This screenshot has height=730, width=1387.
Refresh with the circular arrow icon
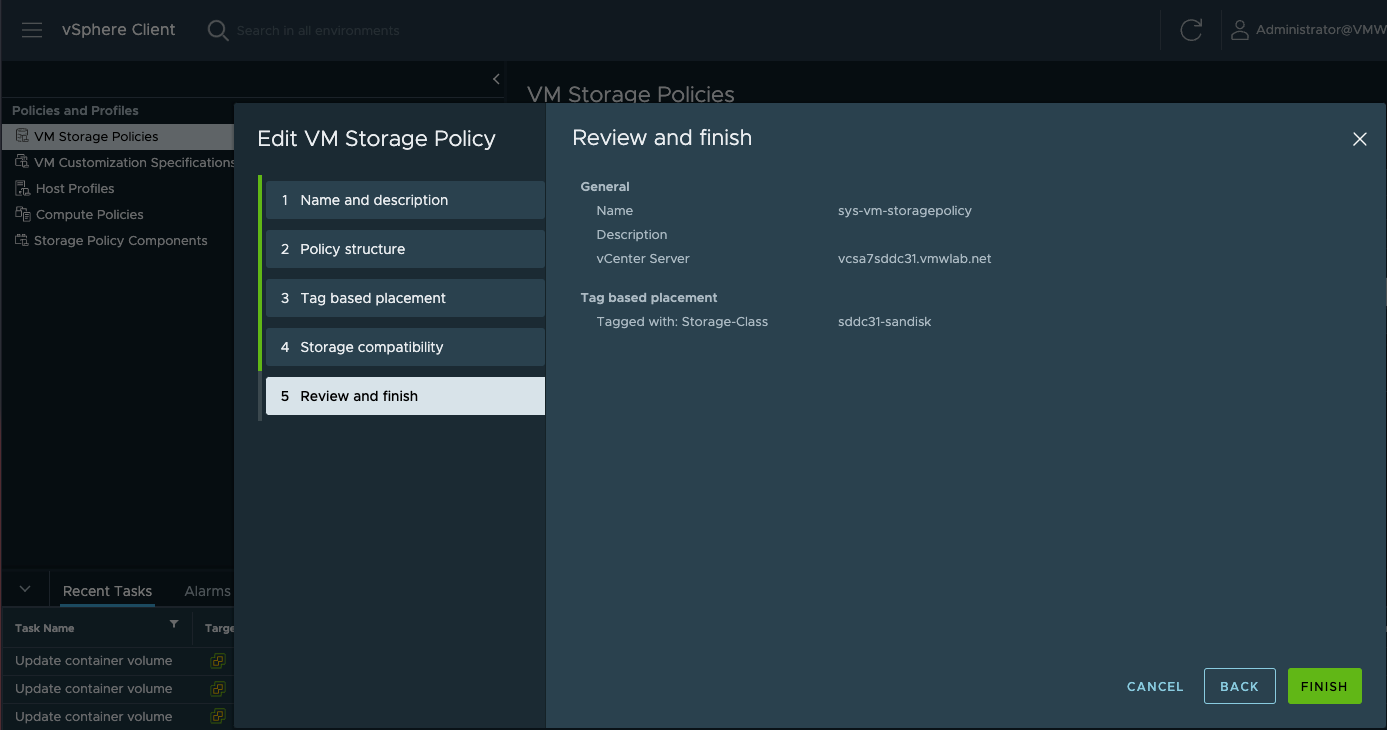click(1191, 30)
